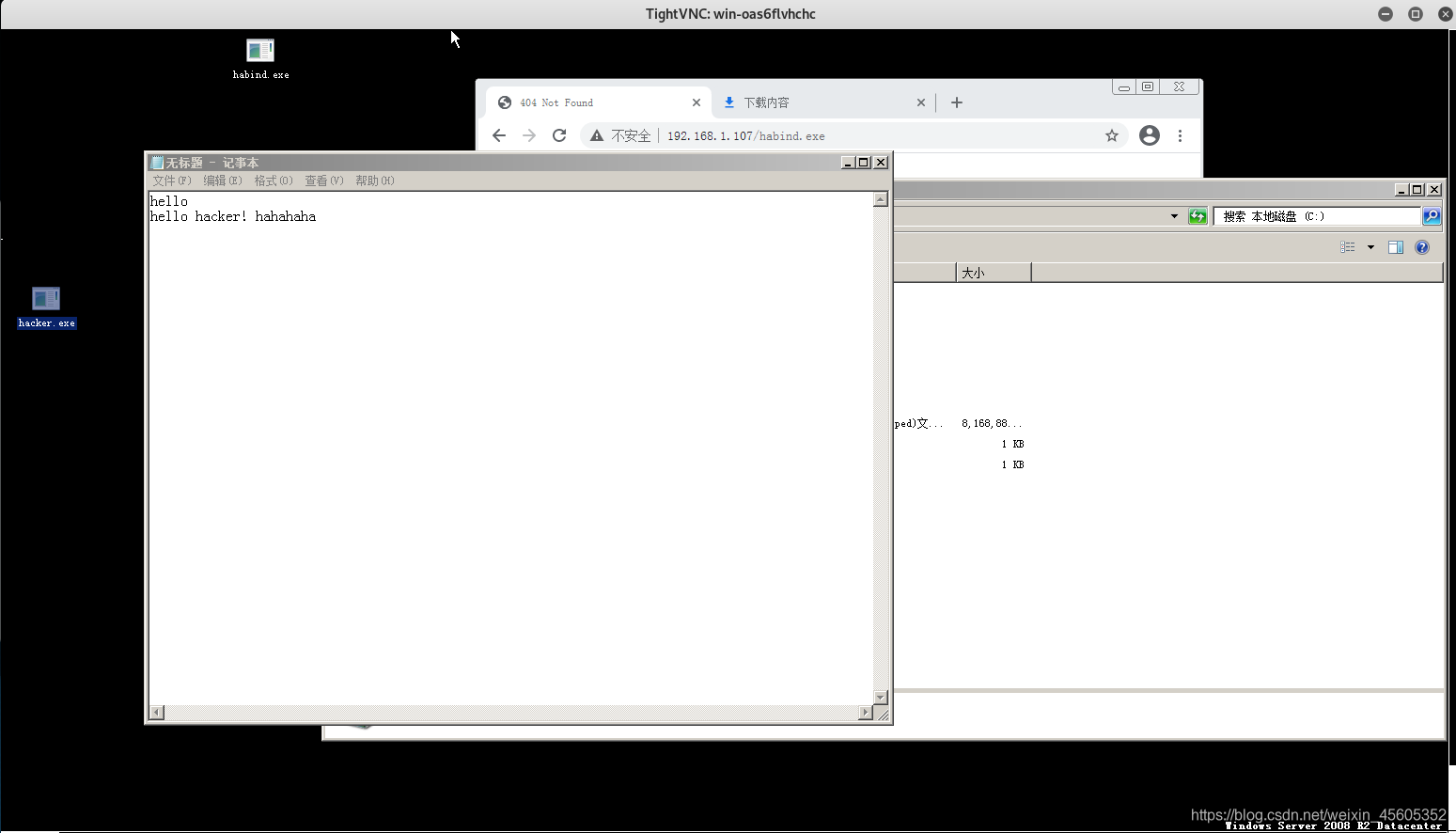Viewport: 1456px width, 833px height.
Task: Click Notepad title bar icon
Action: (x=157, y=163)
